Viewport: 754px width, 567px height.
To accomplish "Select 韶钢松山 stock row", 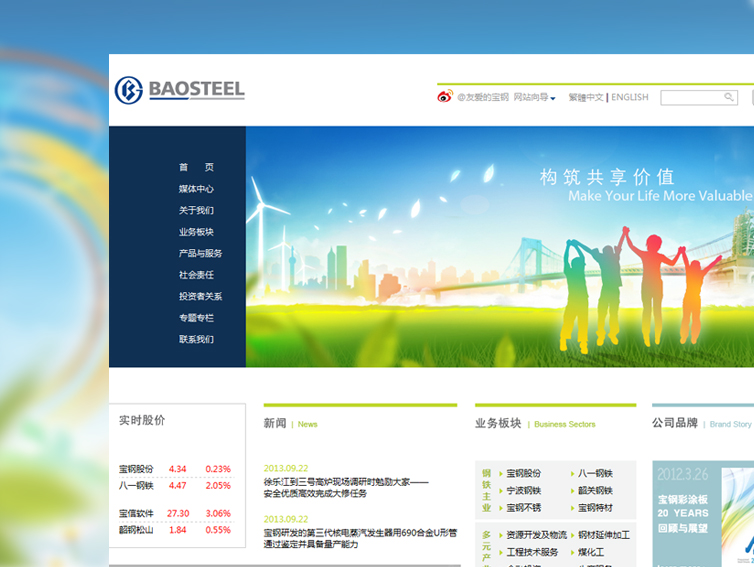I will [175, 529].
